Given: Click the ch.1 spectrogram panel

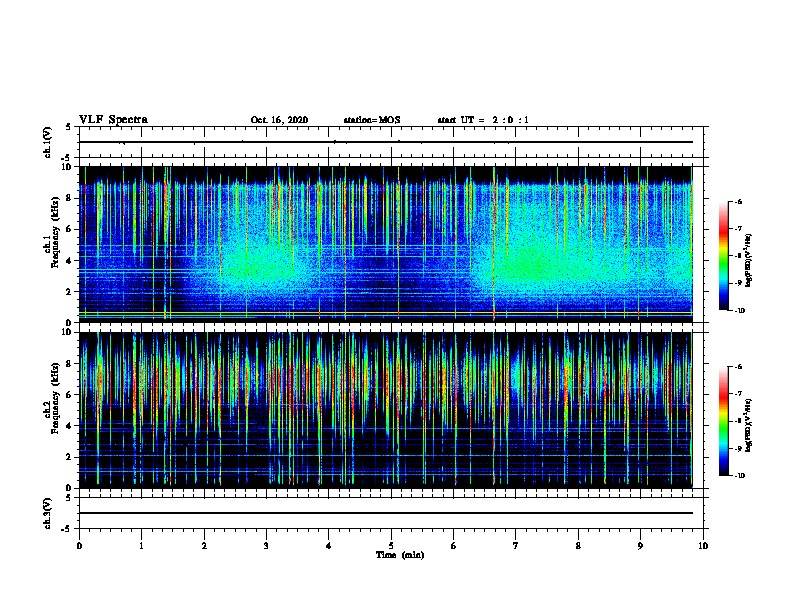Looking at the screenshot, I should pyautogui.click(x=385, y=244).
